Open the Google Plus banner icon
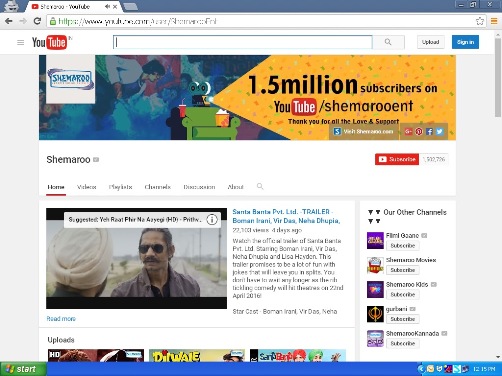 point(408,131)
